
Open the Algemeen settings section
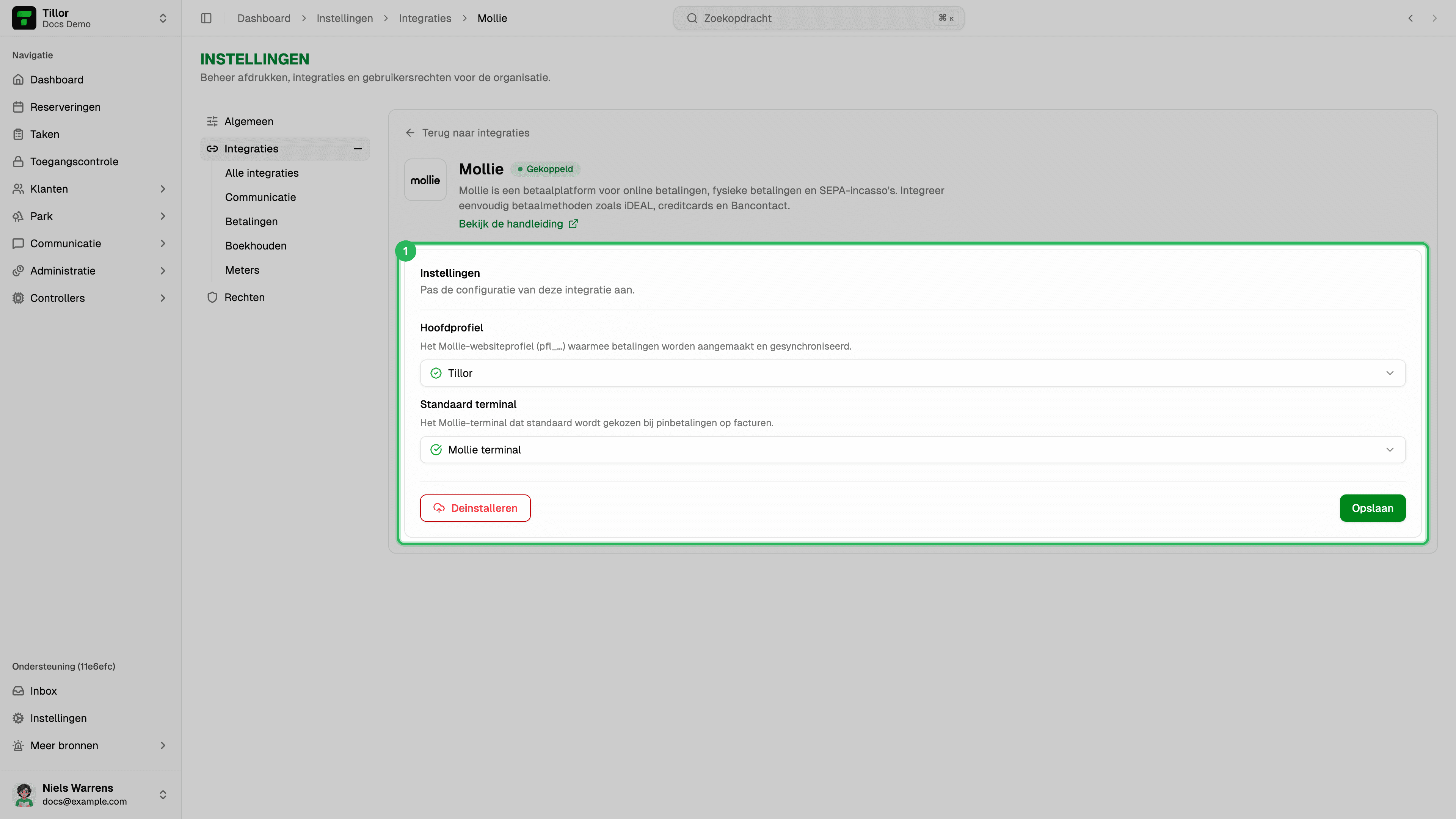click(x=285, y=121)
